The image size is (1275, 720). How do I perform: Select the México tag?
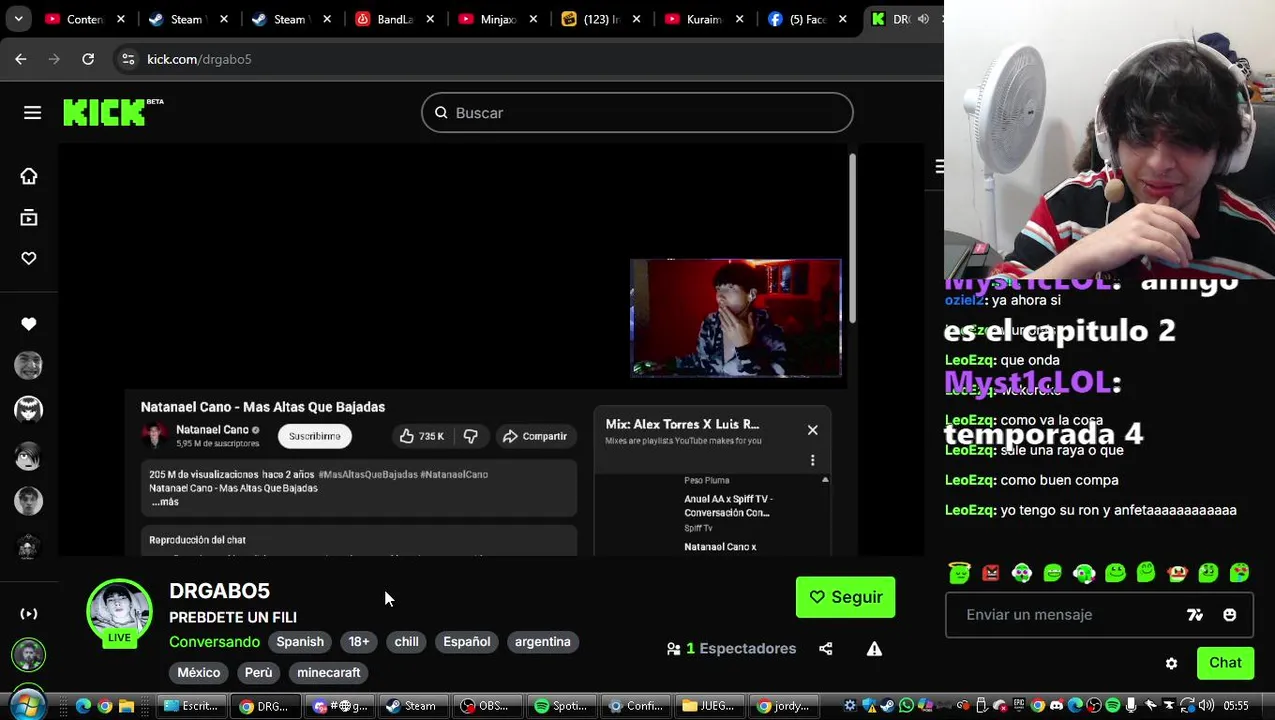pyautogui.click(x=199, y=673)
